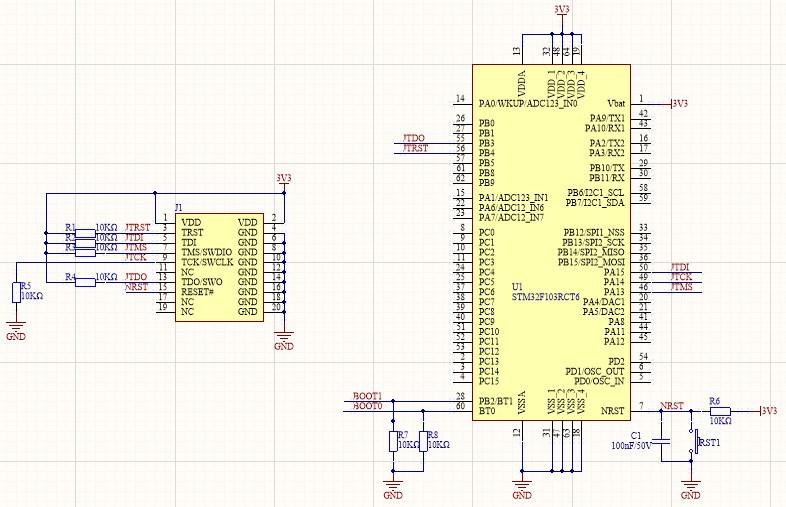Click the RST1 designator label
Viewport: 786px width, 507px height.
(x=709, y=443)
